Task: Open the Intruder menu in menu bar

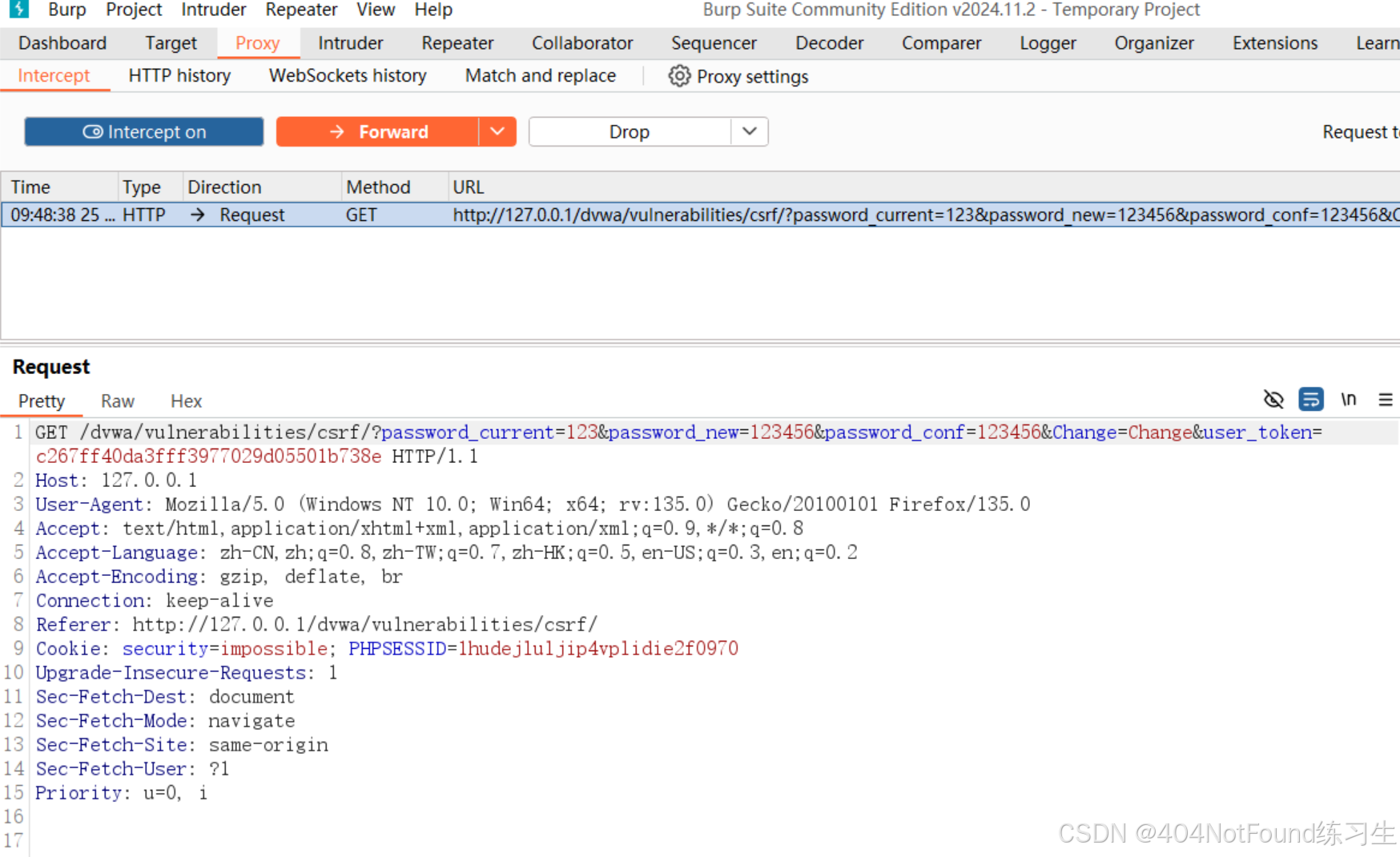Action: click(x=213, y=10)
